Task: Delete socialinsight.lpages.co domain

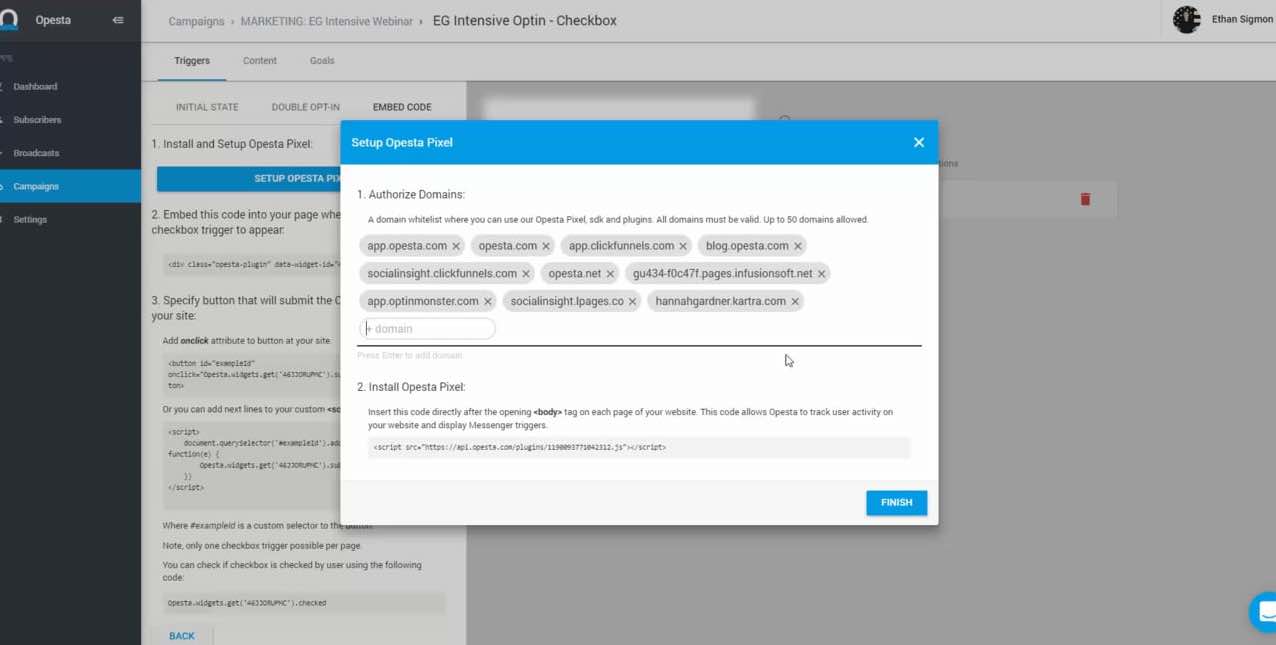Action: (632, 302)
